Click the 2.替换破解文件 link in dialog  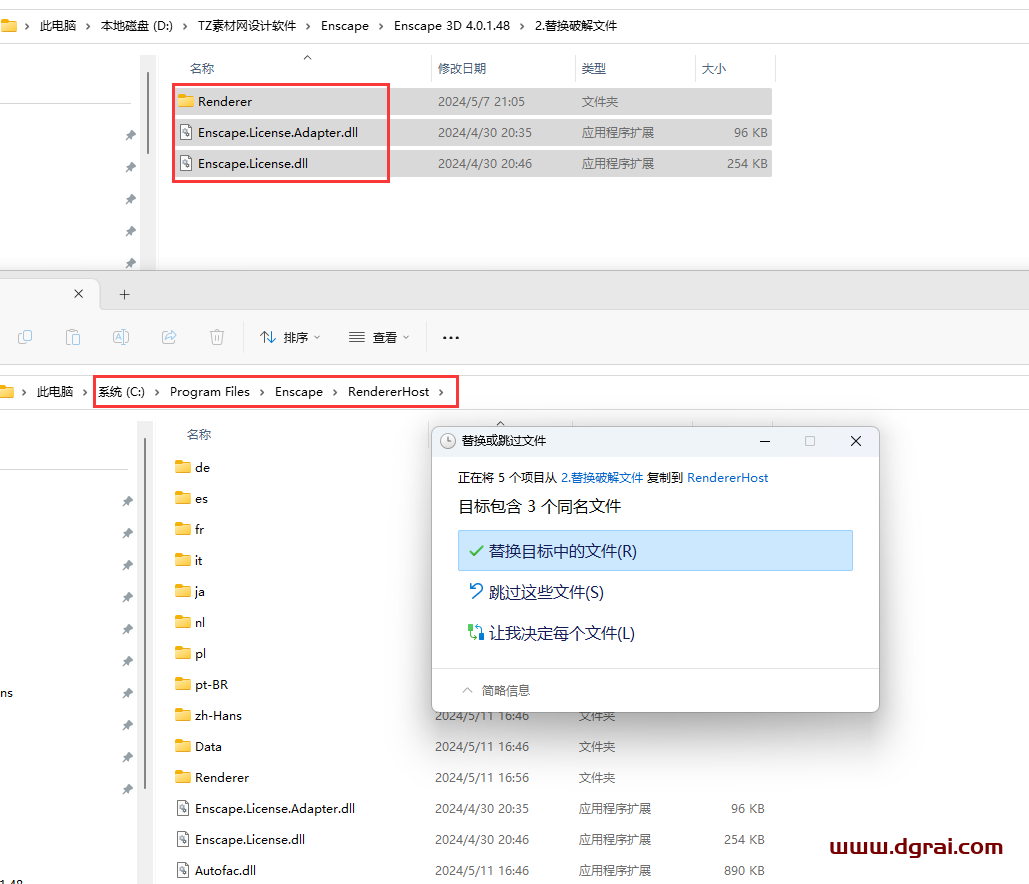coord(602,478)
